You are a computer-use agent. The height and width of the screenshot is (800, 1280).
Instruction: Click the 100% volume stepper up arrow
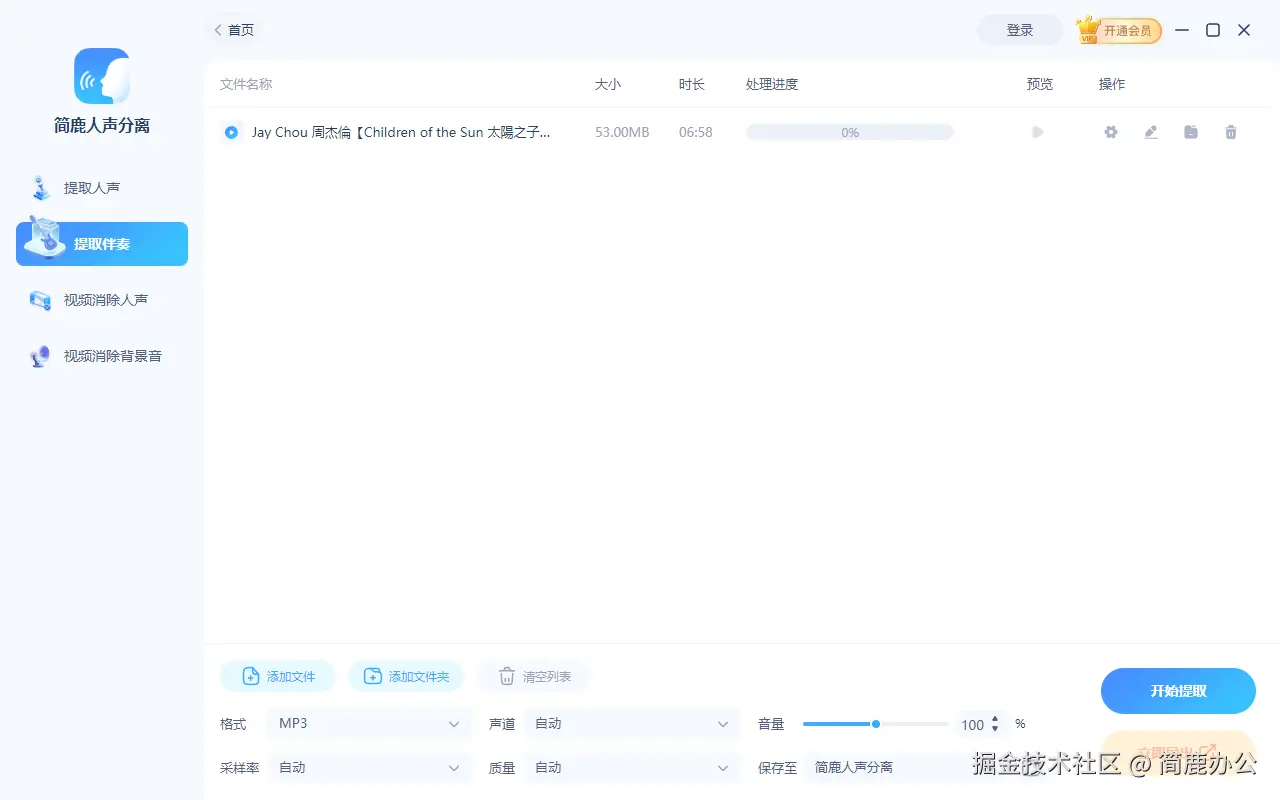tap(995, 719)
